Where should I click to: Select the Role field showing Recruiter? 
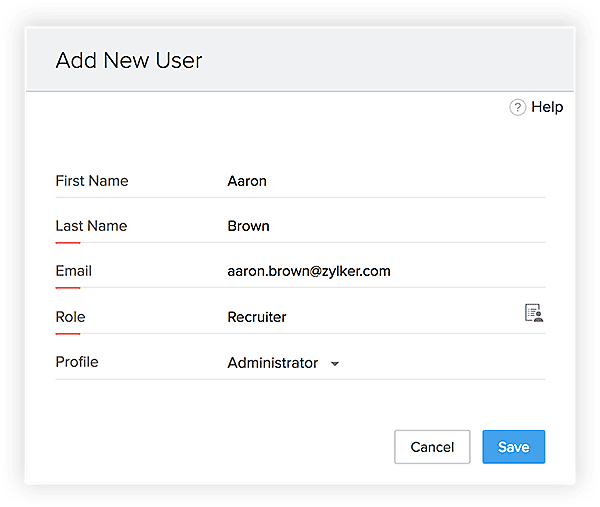click(373, 317)
